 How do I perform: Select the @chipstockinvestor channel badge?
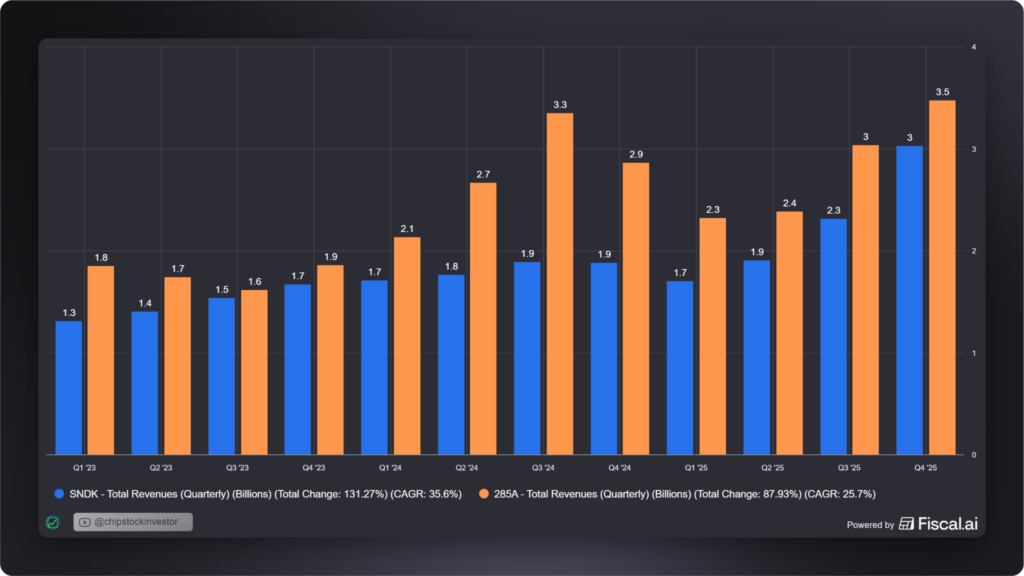[x=135, y=521]
